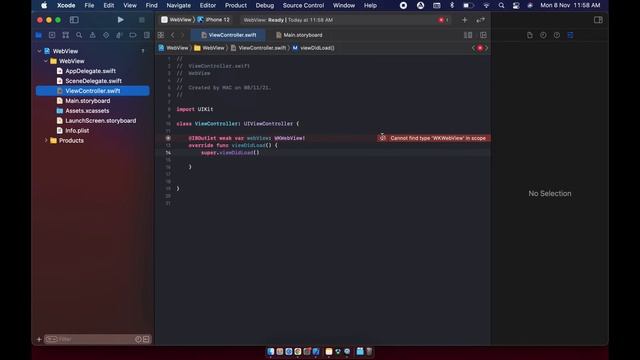Show the File inspector
Image resolution: width=640 pixels, height=360 pixels.
click(529, 35)
